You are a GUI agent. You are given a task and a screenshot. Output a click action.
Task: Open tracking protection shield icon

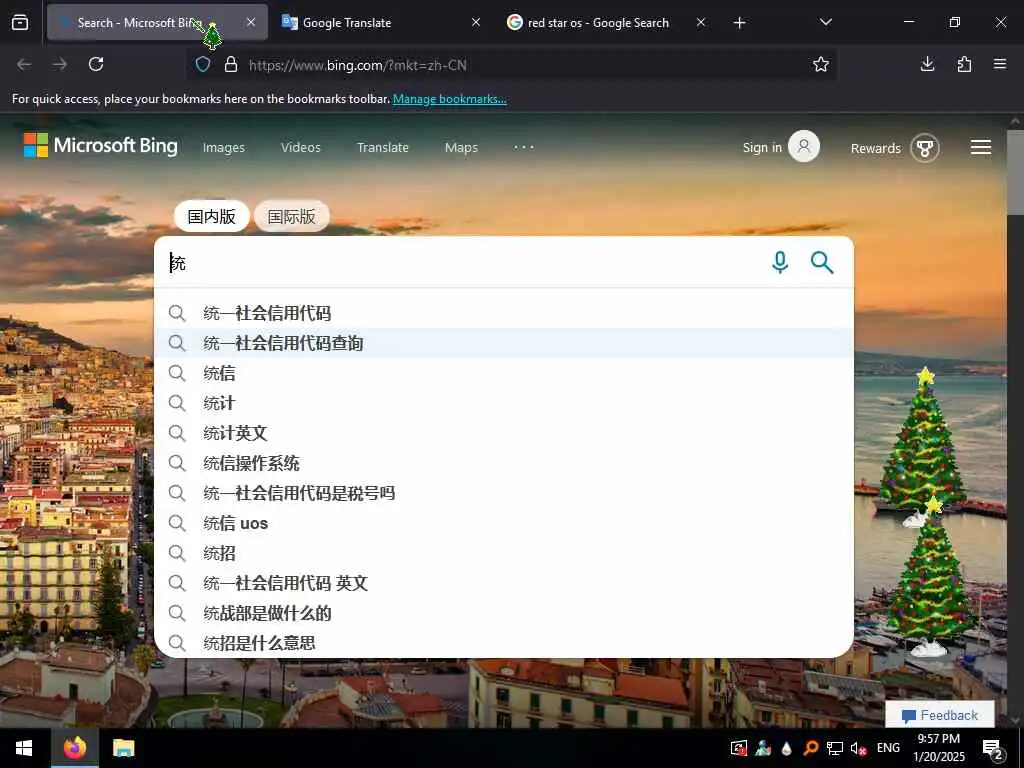coord(203,65)
